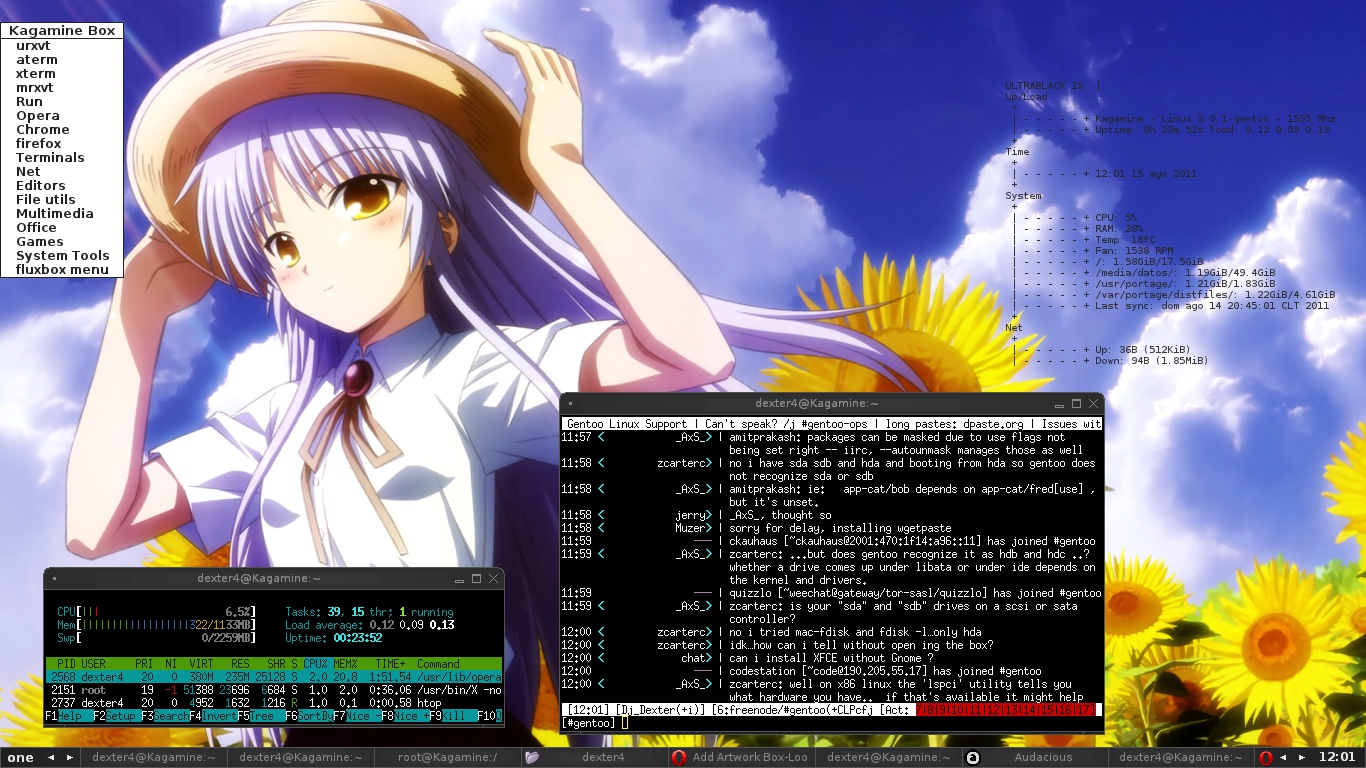Click the Opera system tray icon

1265,758
